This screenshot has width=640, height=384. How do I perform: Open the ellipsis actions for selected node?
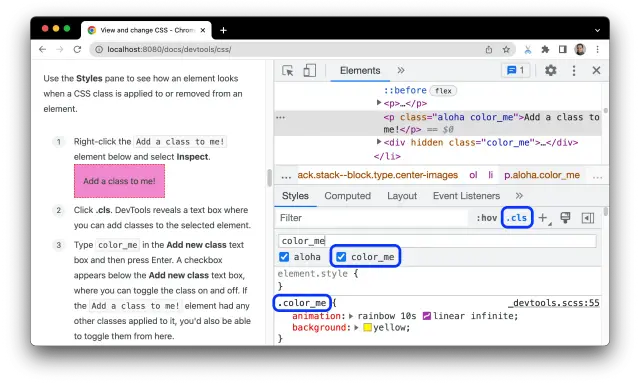click(x=280, y=118)
